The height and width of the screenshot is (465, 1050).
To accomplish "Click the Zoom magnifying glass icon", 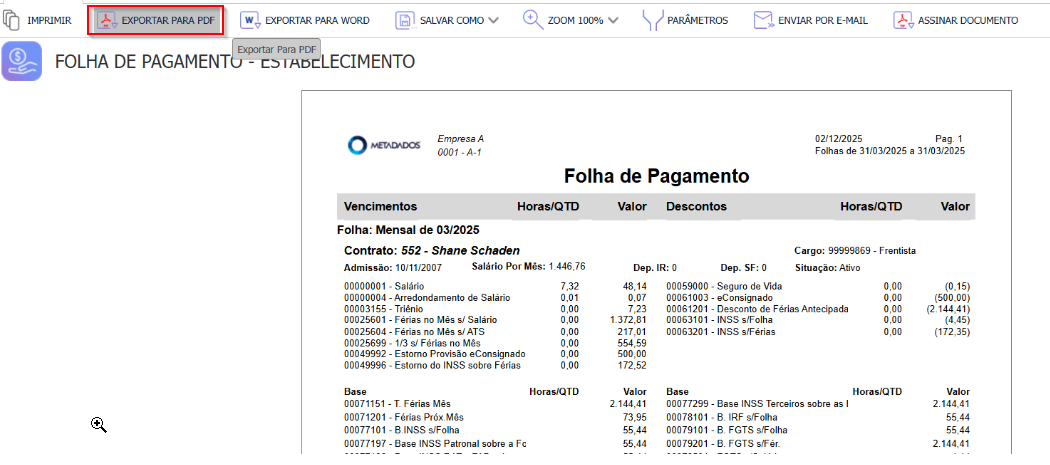I will click(532, 20).
